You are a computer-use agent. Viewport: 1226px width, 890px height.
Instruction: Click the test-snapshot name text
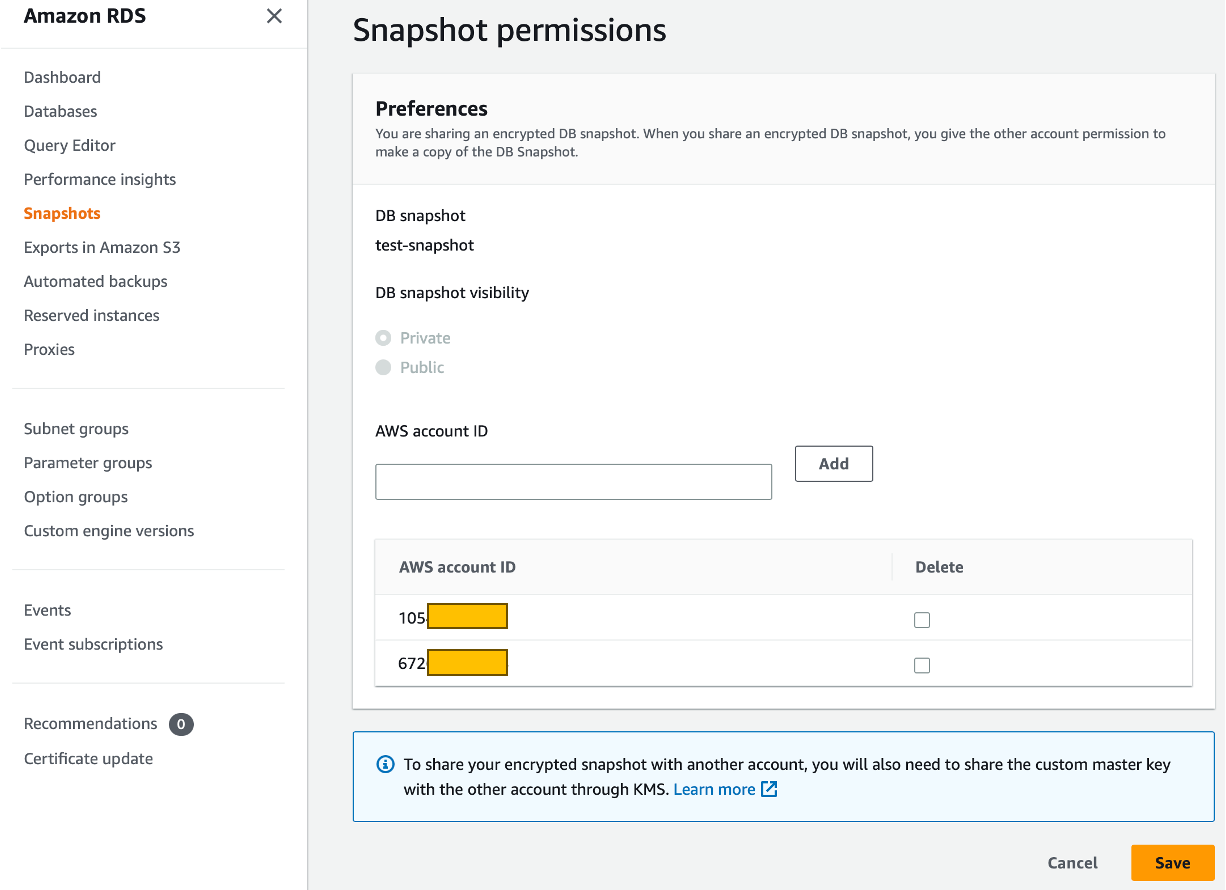(x=424, y=245)
